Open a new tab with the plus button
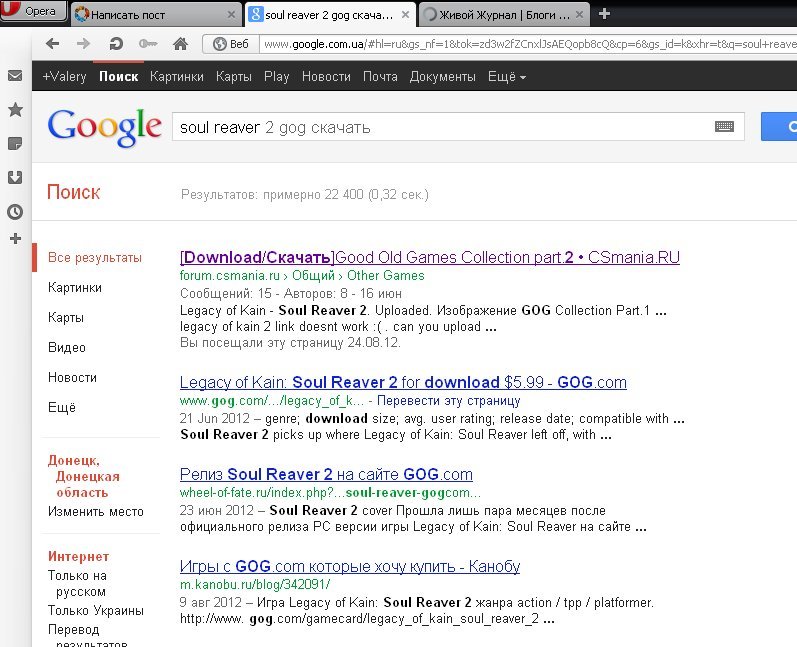 click(x=604, y=14)
